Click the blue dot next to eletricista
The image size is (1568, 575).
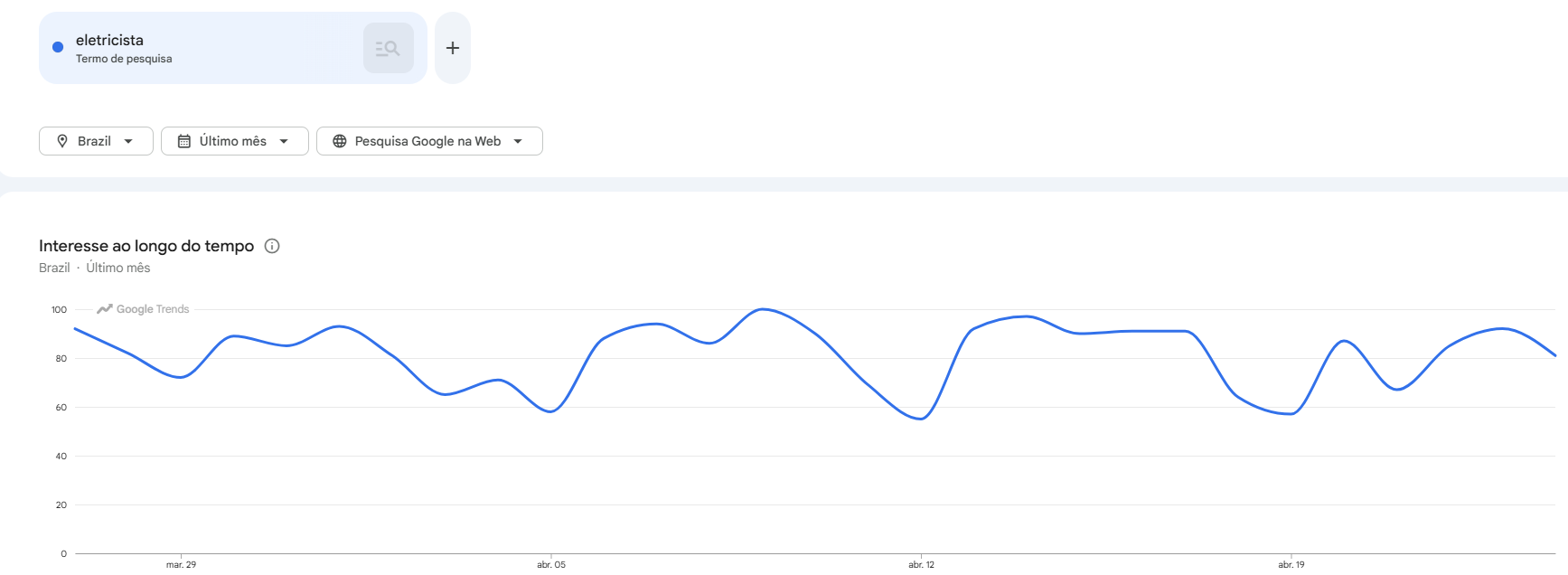coord(58,47)
